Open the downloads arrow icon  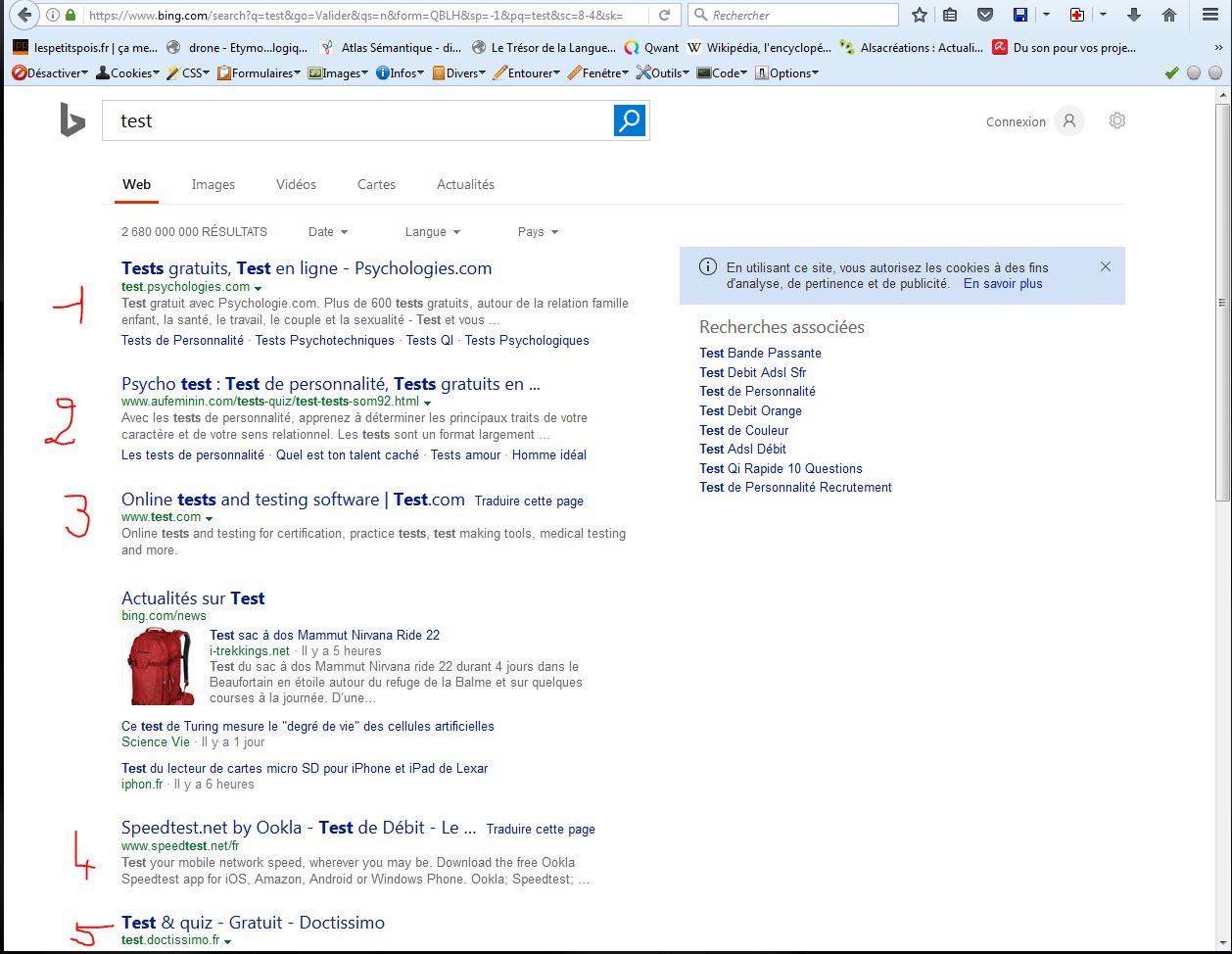[x=1134, y=15]
